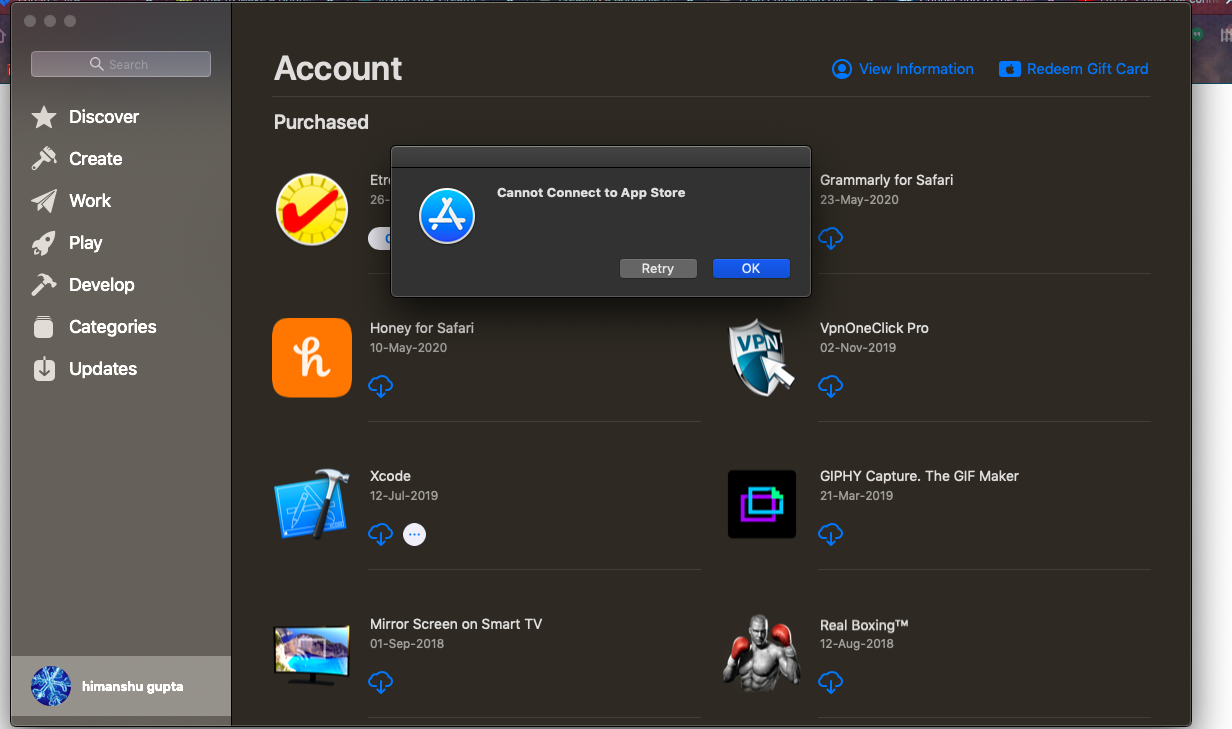Viewport: 1232px width, 729px height.
Task: Click the Xcode app icon
Action: click(311, 505)
